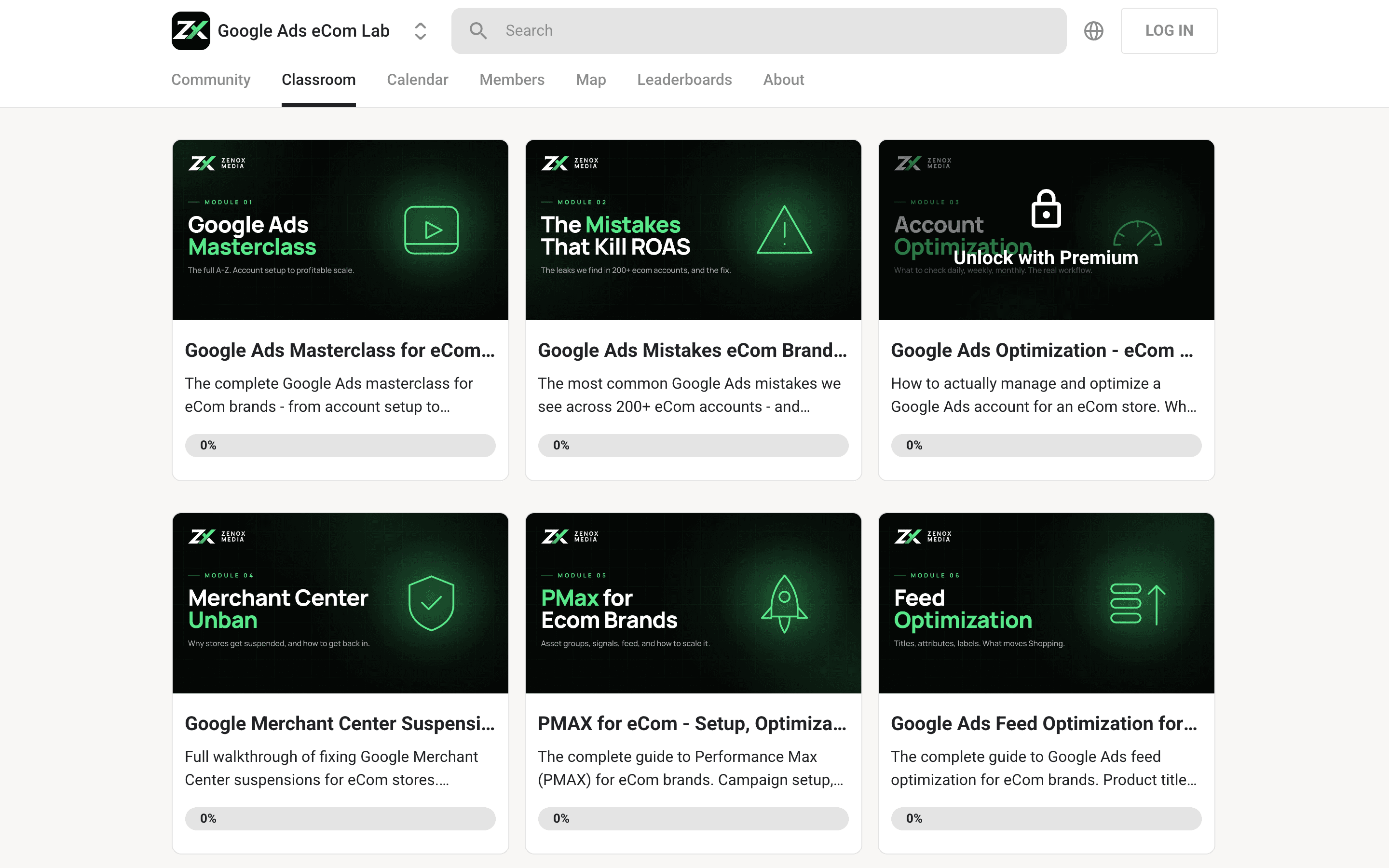Screen dimensions: 1389x868
Task: Open the Map tab
Action: (591, 80)
